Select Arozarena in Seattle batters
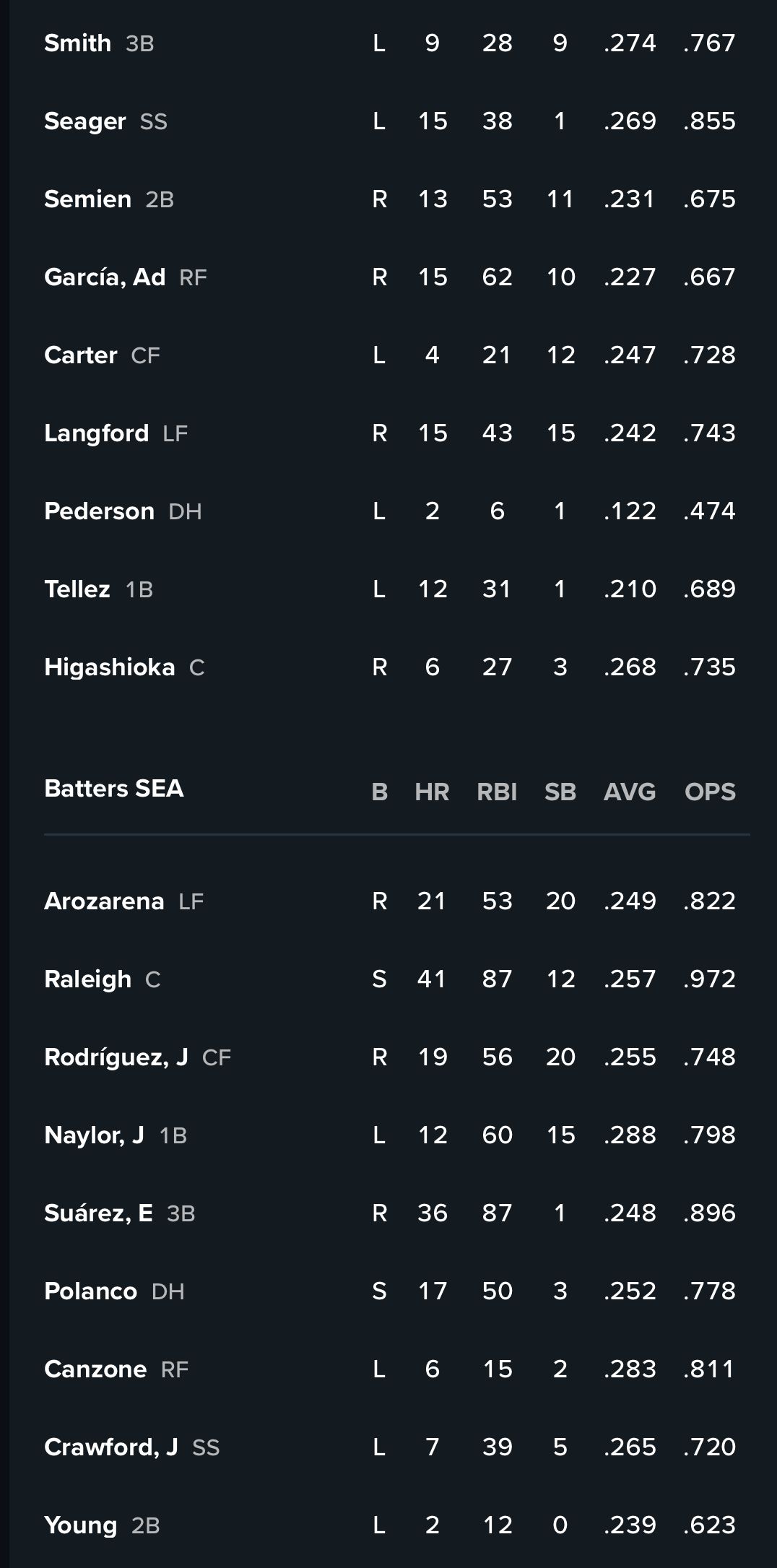777x1568 pixels. point(104,901)
